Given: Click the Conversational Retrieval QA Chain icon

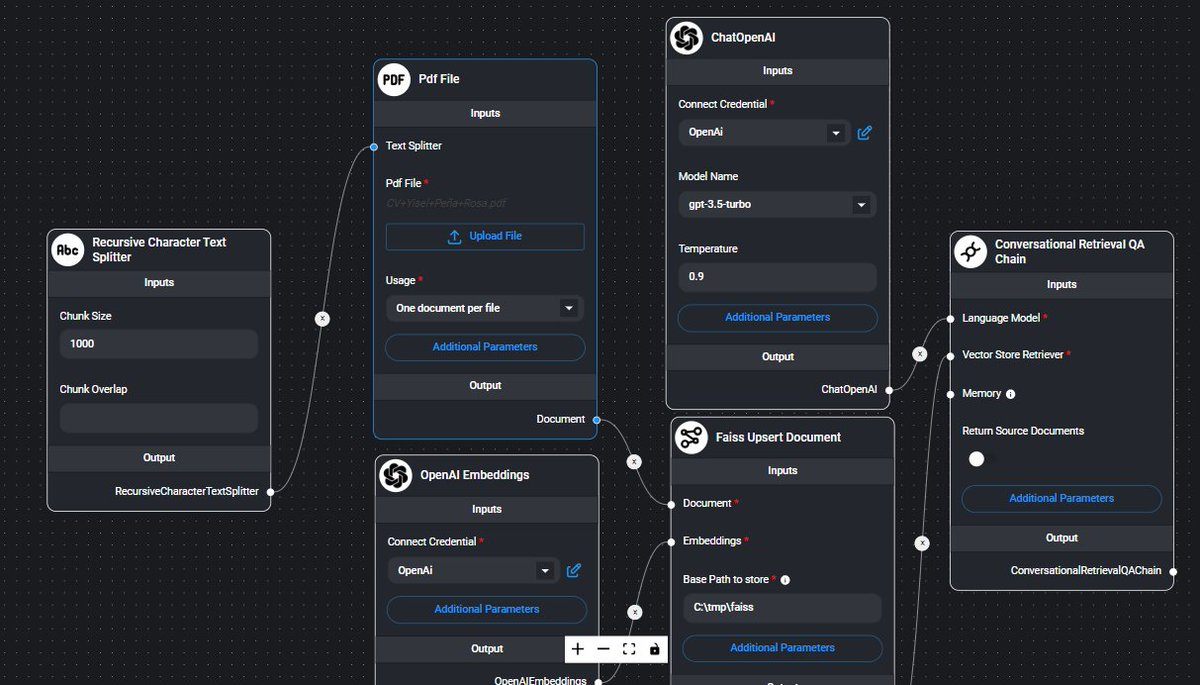Looking at the screenshot, I should [x=971, y=251].
